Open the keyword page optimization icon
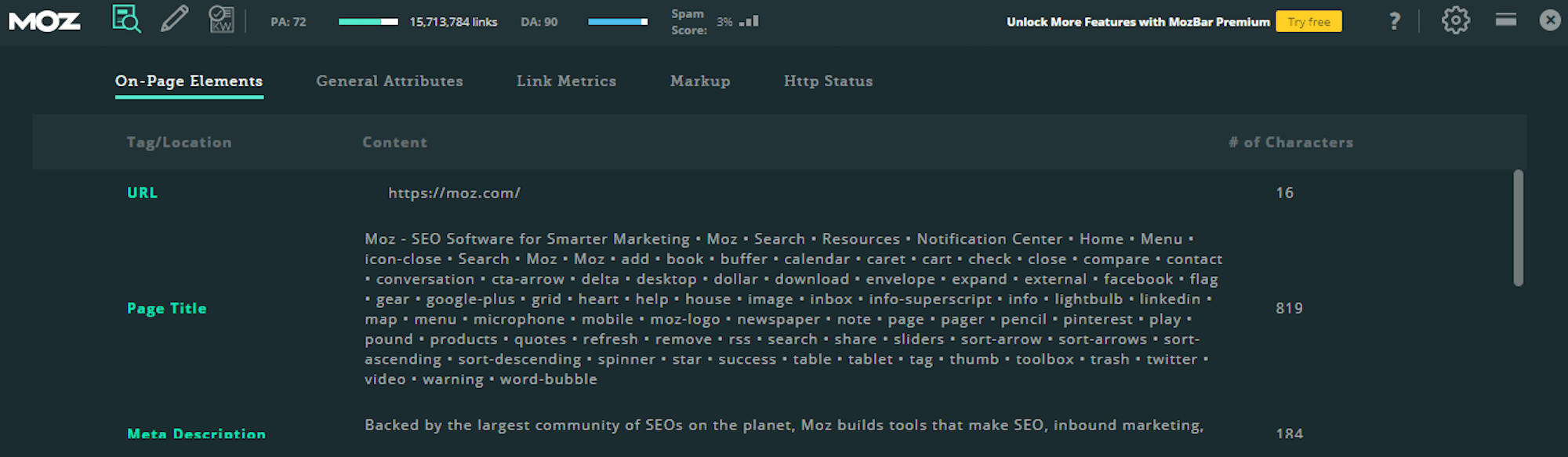Screen dimensions: 1568x457 pyautogui.click(x=221, y=19)
